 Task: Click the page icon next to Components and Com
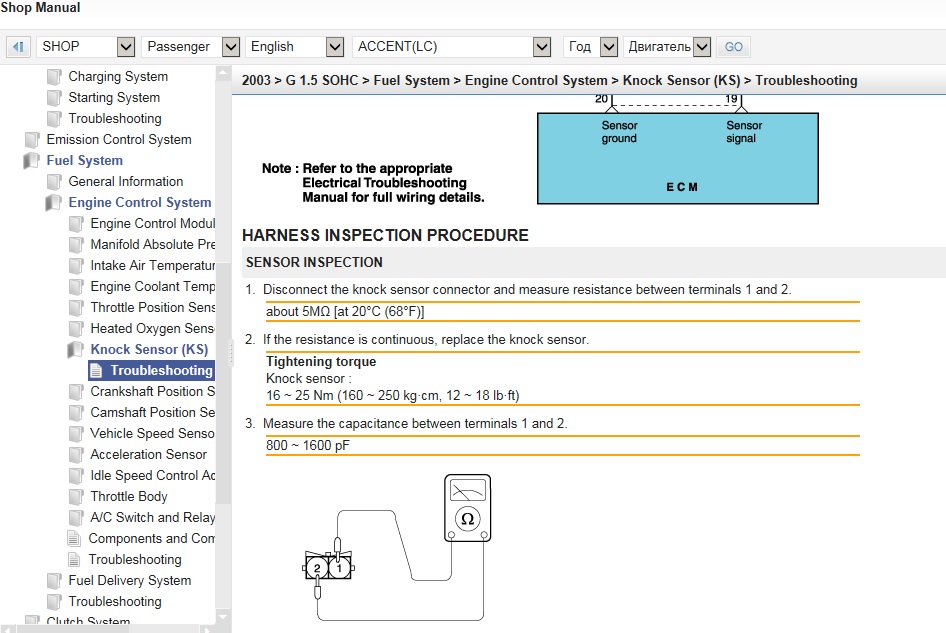[x=74, y=538]
